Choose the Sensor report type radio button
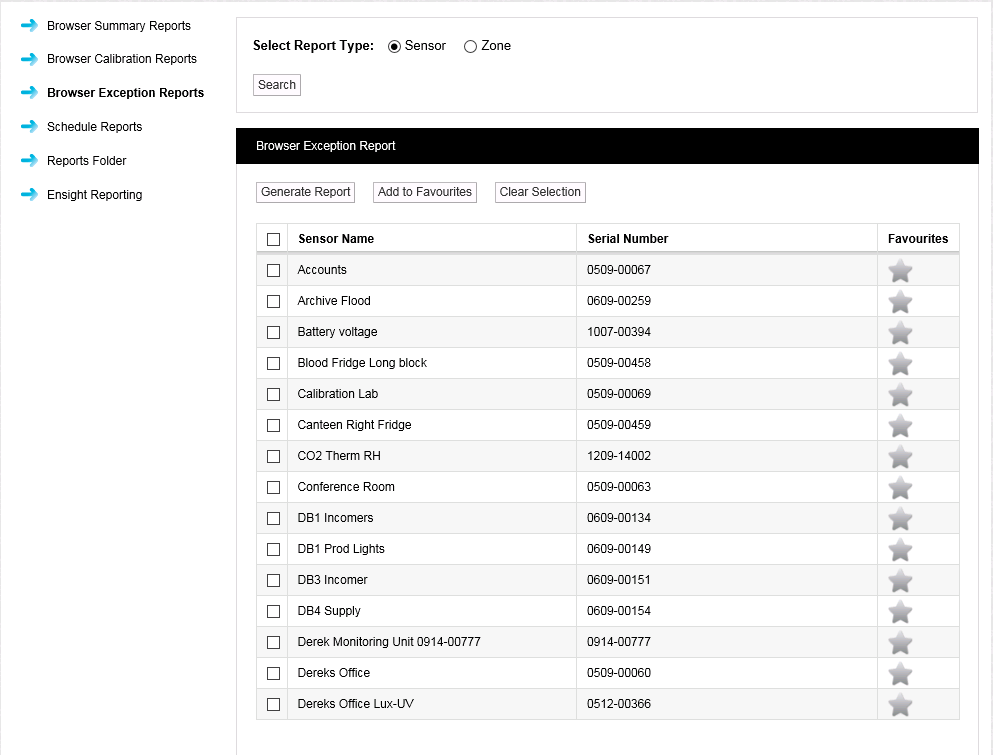This screenshot has width=993, height=755. pyautogui.click(x=394, y=46)
